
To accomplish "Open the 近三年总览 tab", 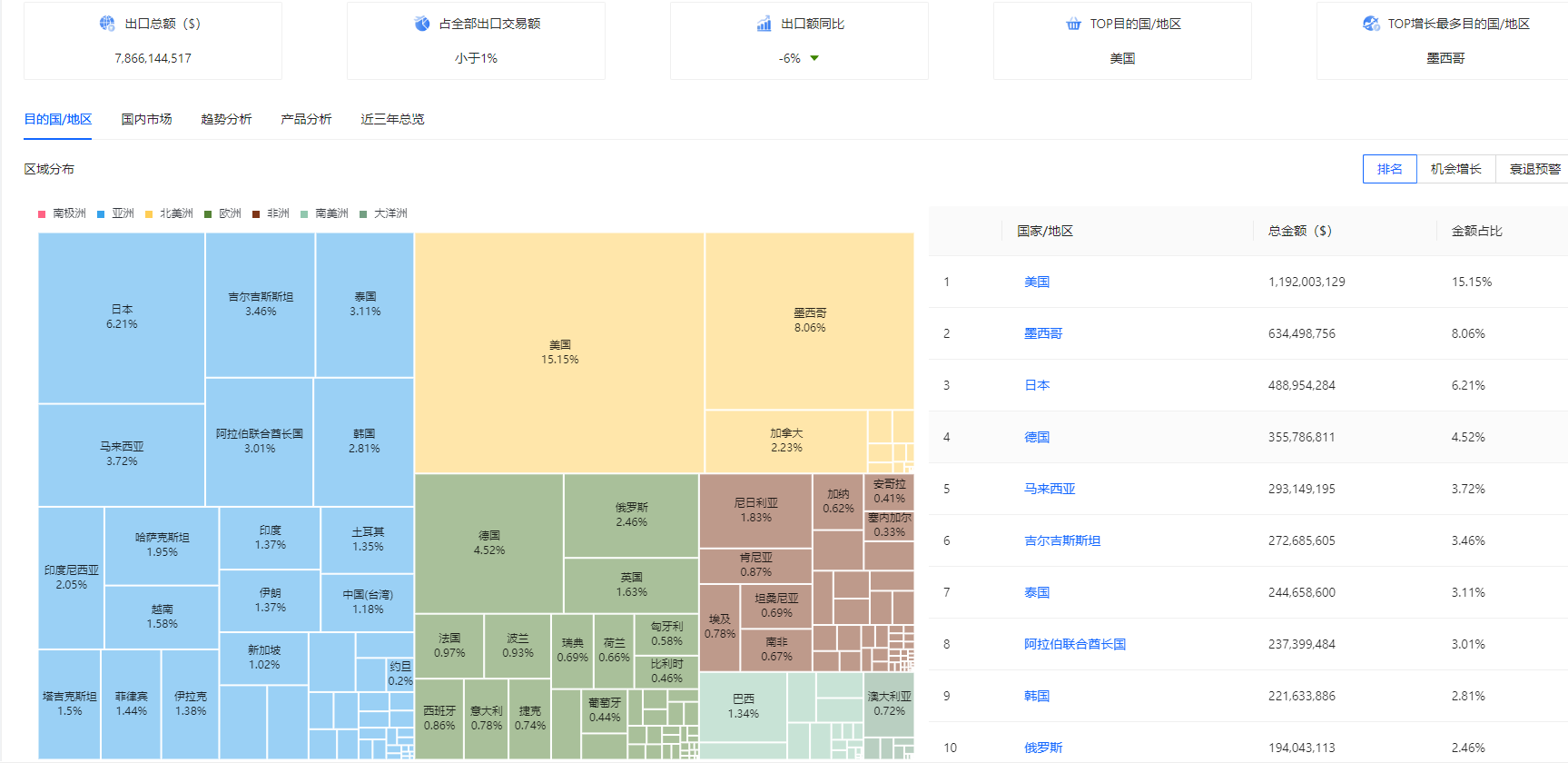I will [392, 119].
